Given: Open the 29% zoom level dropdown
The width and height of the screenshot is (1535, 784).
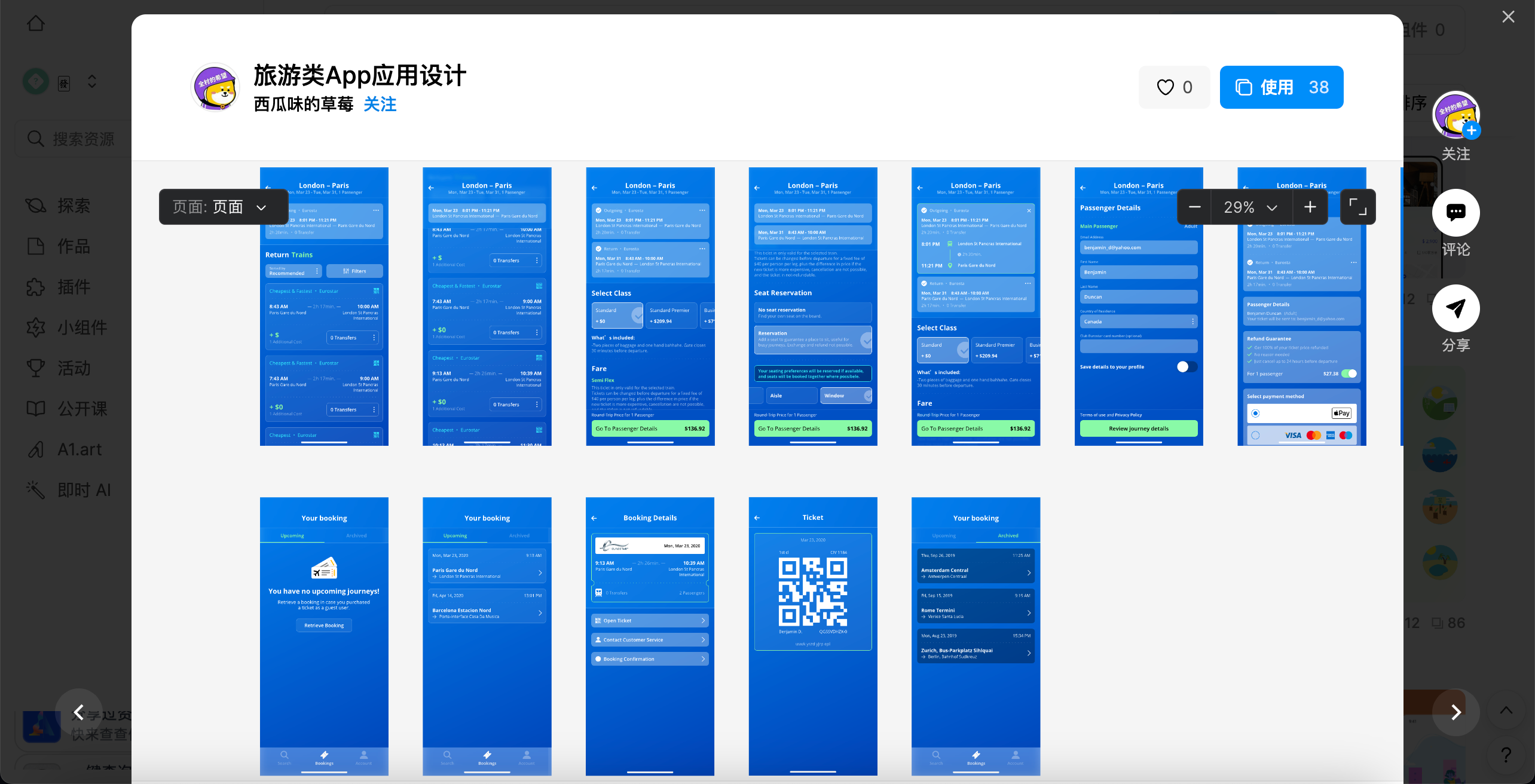Looking at the screenshot, I should pos(1251,207).
